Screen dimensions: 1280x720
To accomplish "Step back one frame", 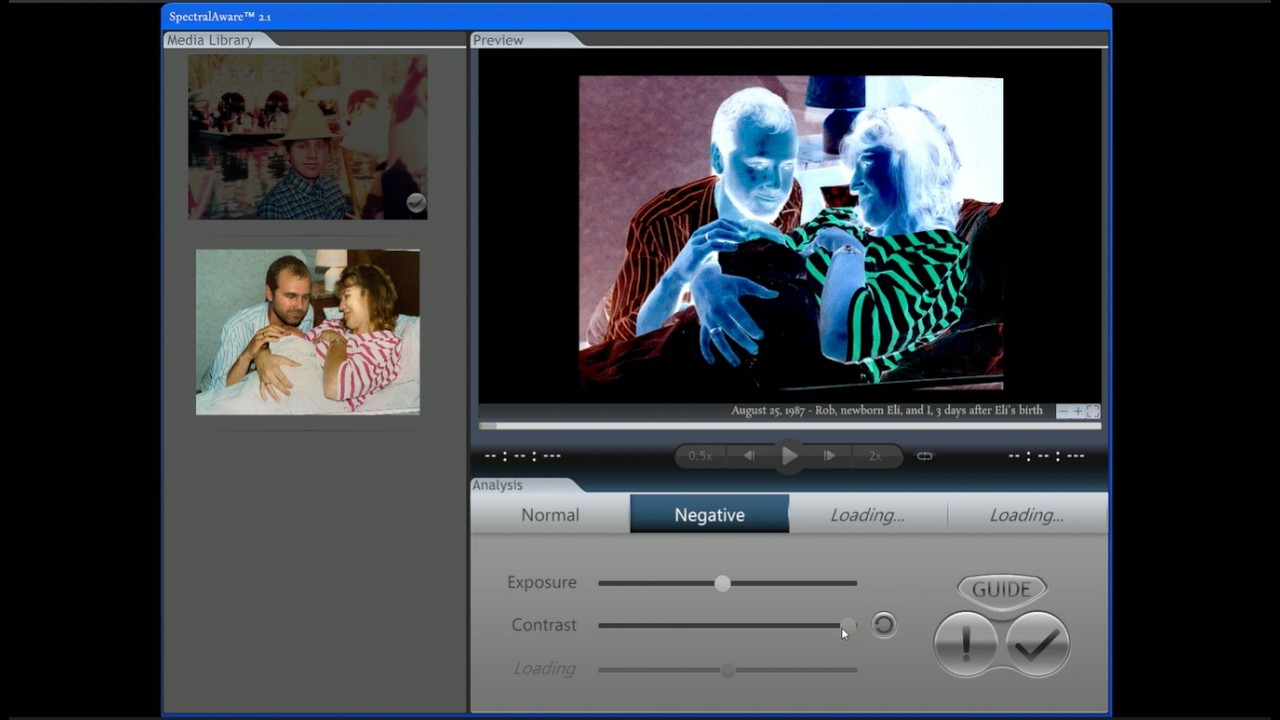I will (749, 456).
